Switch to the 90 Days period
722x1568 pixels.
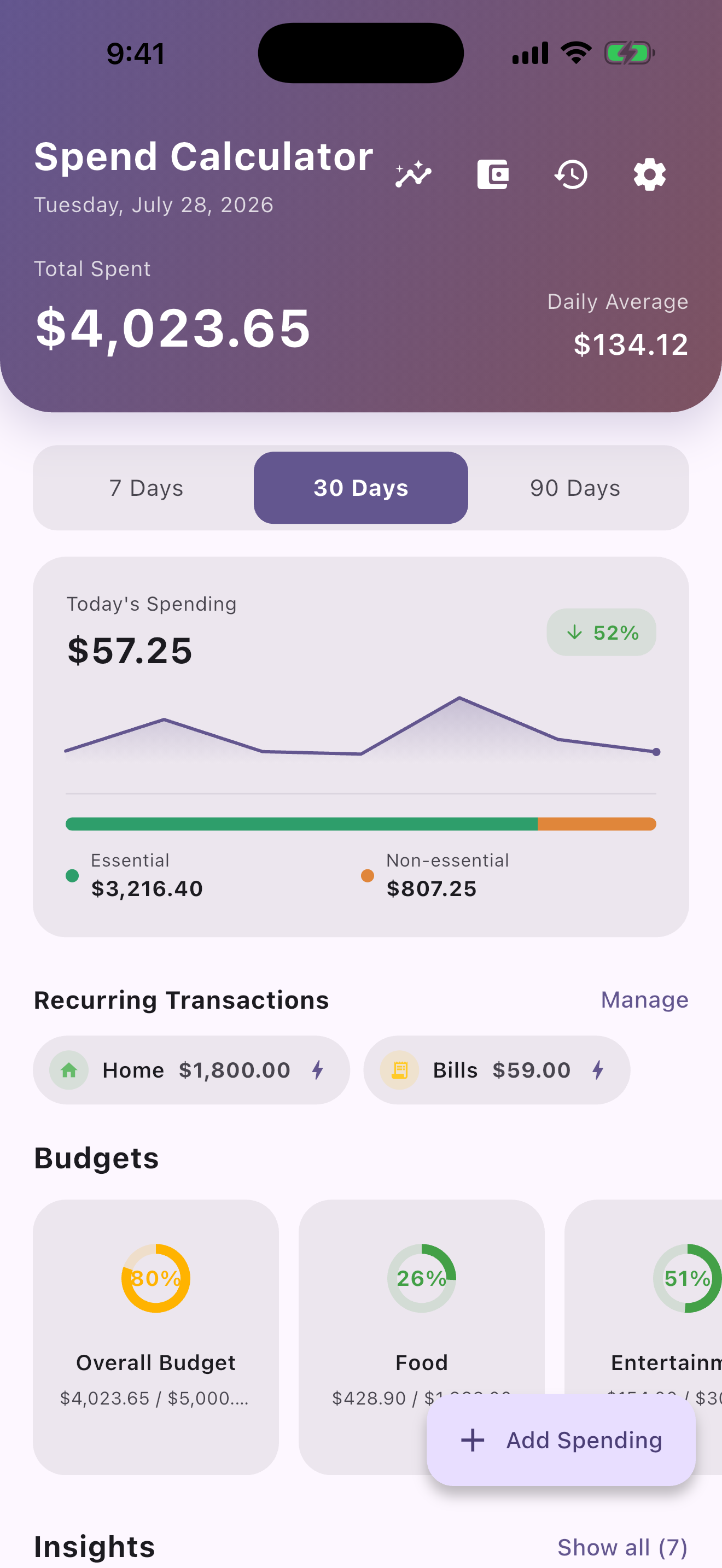[575, 488]
